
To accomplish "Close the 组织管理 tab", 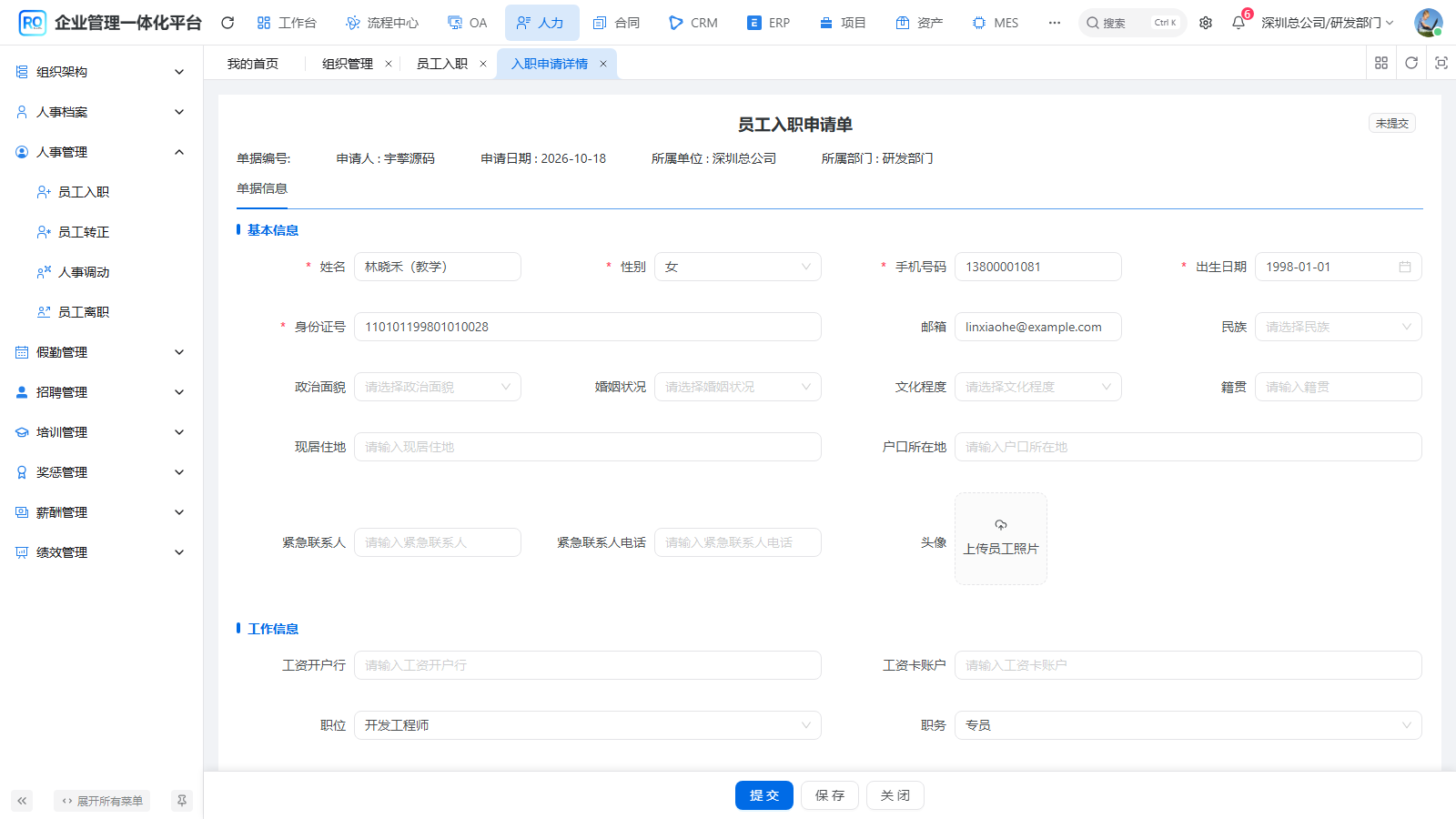I will [389, 64].
